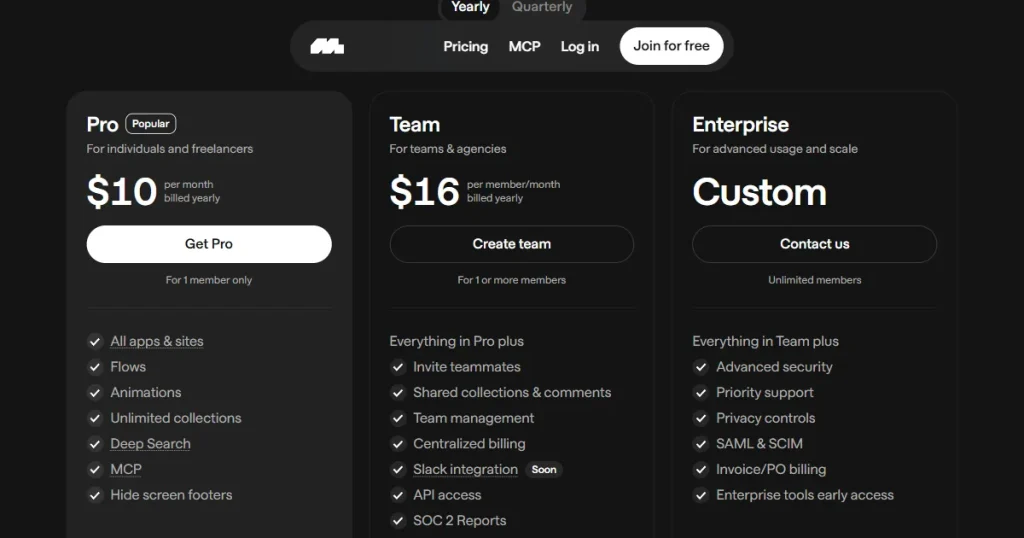
Task: Click the Contact us button
Action: [814, 244]
